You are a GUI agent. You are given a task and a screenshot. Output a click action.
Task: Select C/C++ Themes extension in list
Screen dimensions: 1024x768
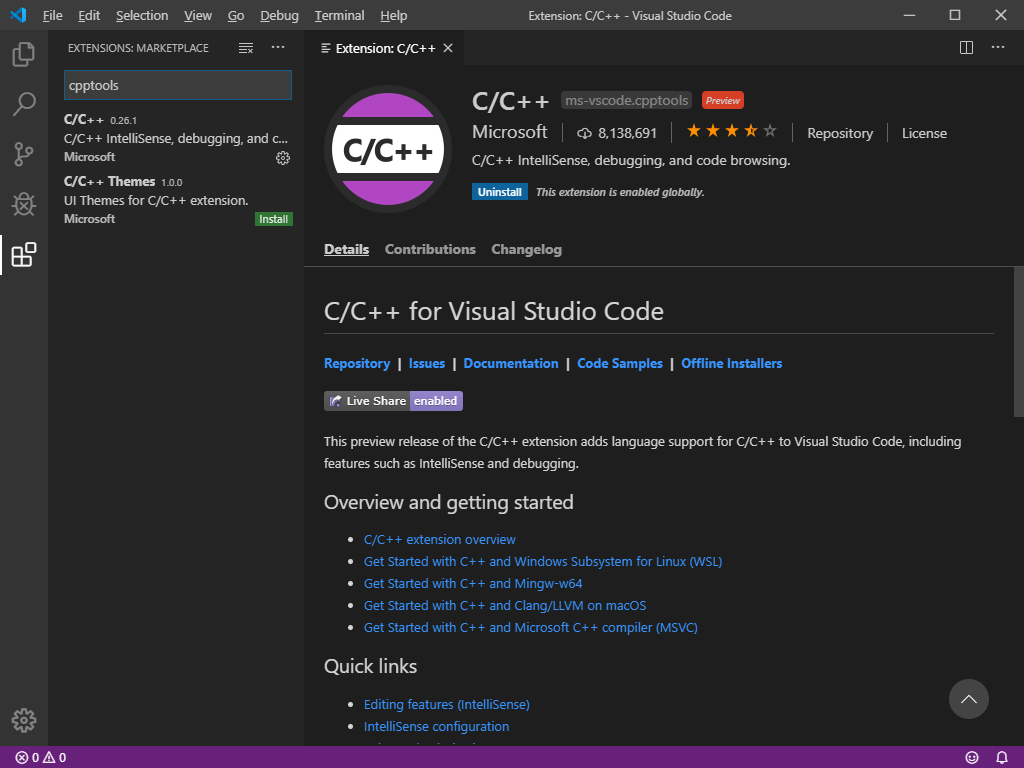(176, 200)
